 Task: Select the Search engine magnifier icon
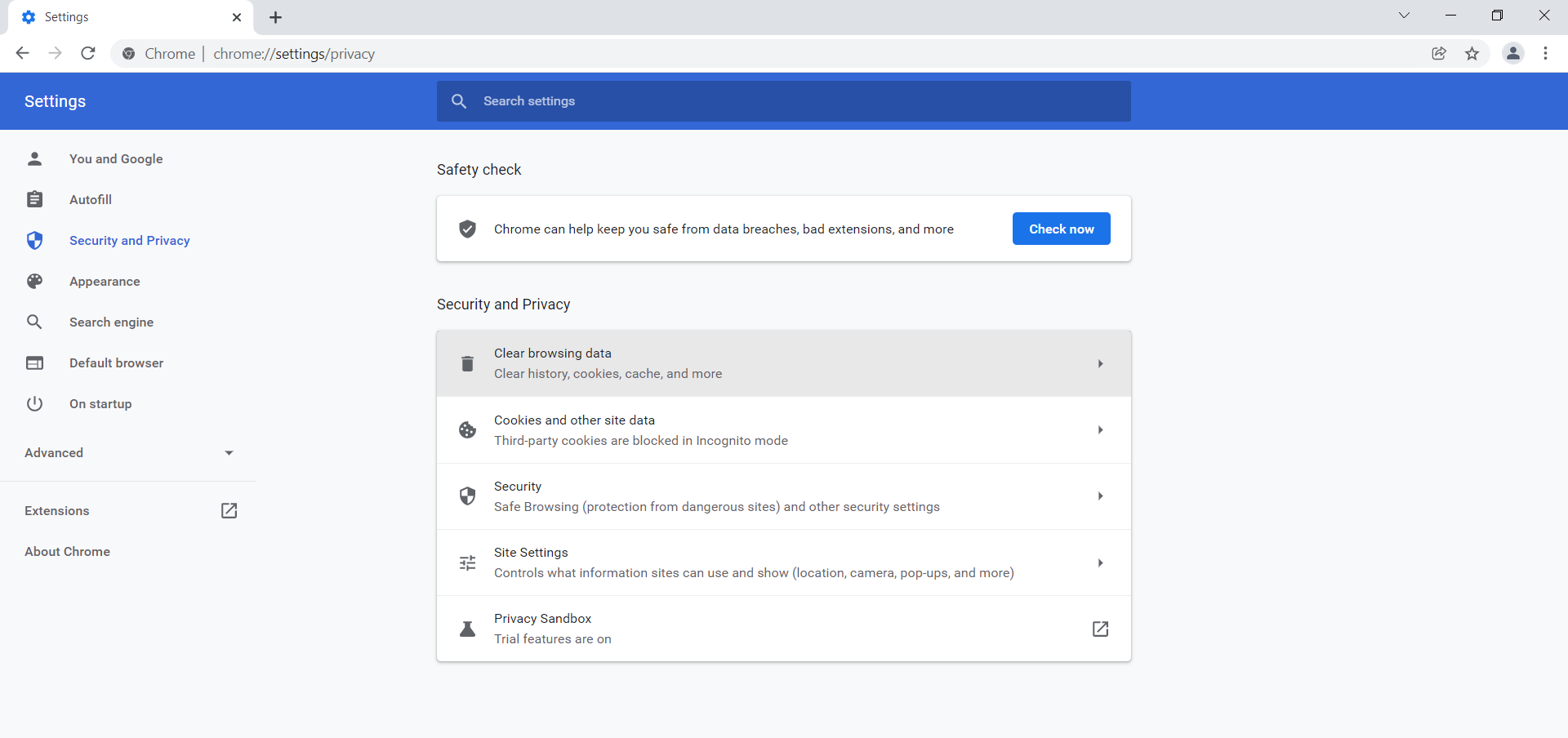tap(35, 322)
